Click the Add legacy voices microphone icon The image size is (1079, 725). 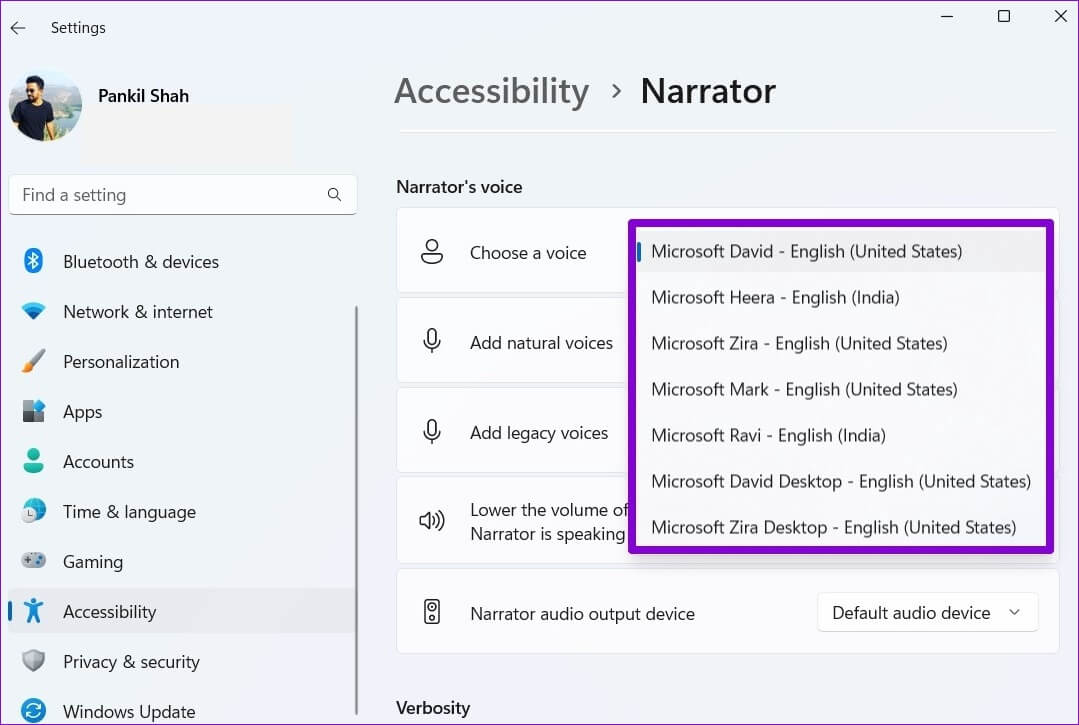(431, 431)
